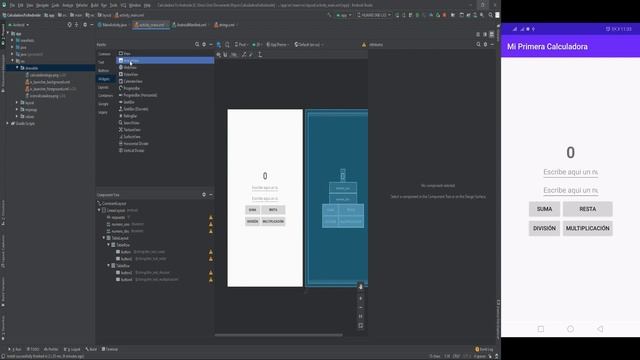Open the Terminal tool window button
Image resolution: width=640 pixels, height=360 pixels.
pos(110,349)
